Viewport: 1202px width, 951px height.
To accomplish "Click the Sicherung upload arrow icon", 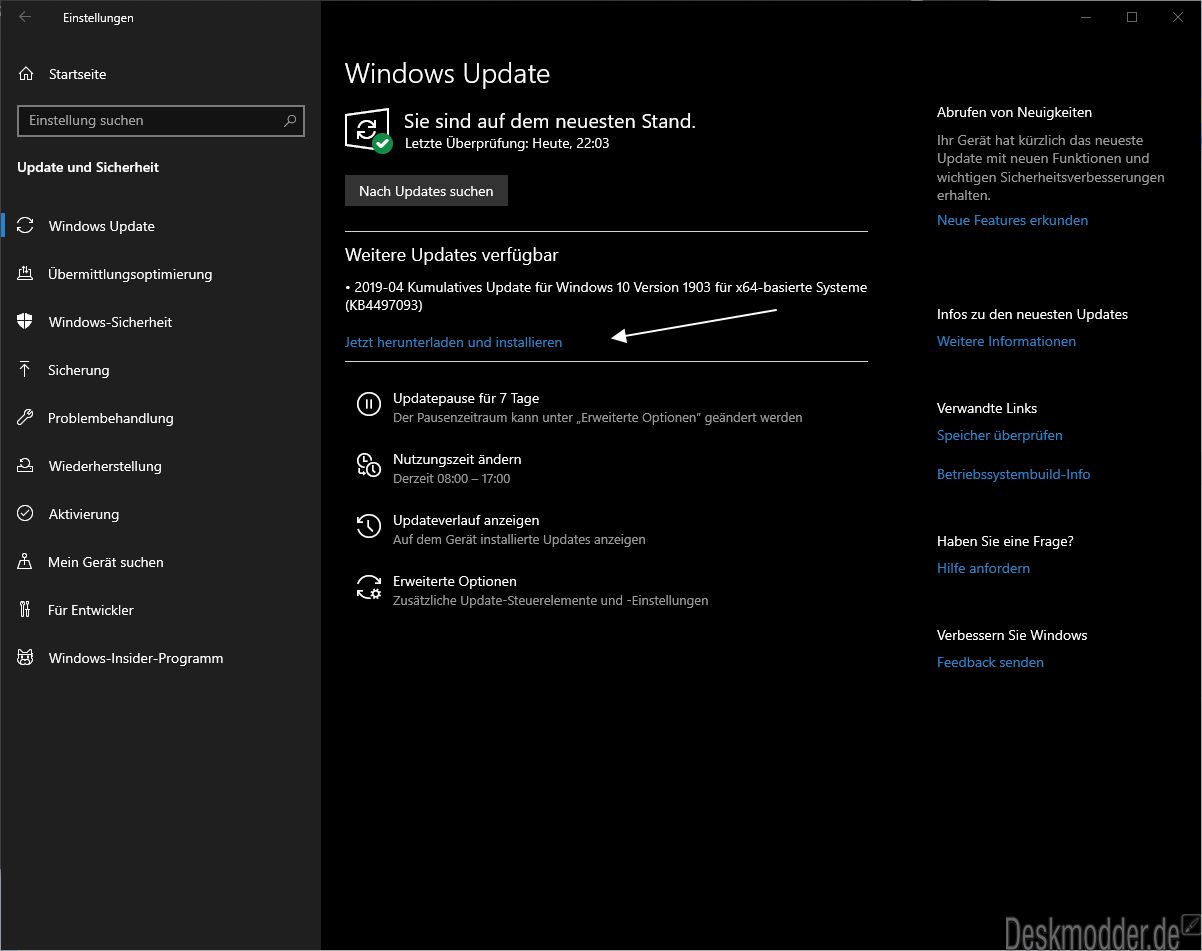I will tap(26, 370).
